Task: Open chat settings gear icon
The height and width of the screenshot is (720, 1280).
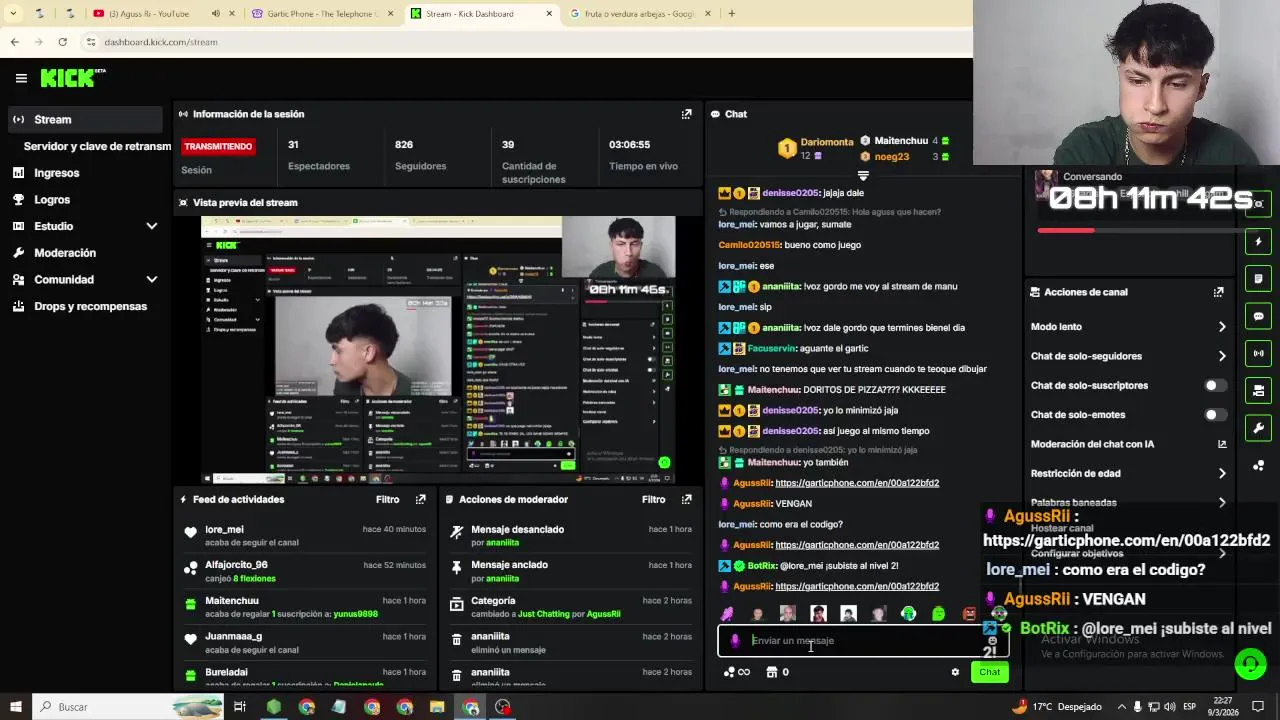Action: pos(955,672)
